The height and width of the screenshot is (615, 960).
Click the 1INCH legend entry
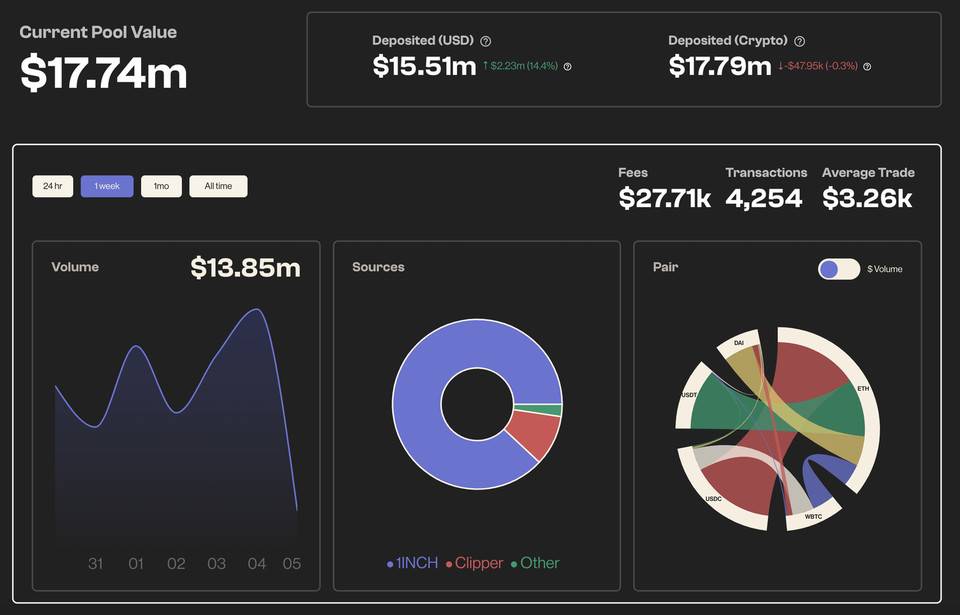(412, 563)
